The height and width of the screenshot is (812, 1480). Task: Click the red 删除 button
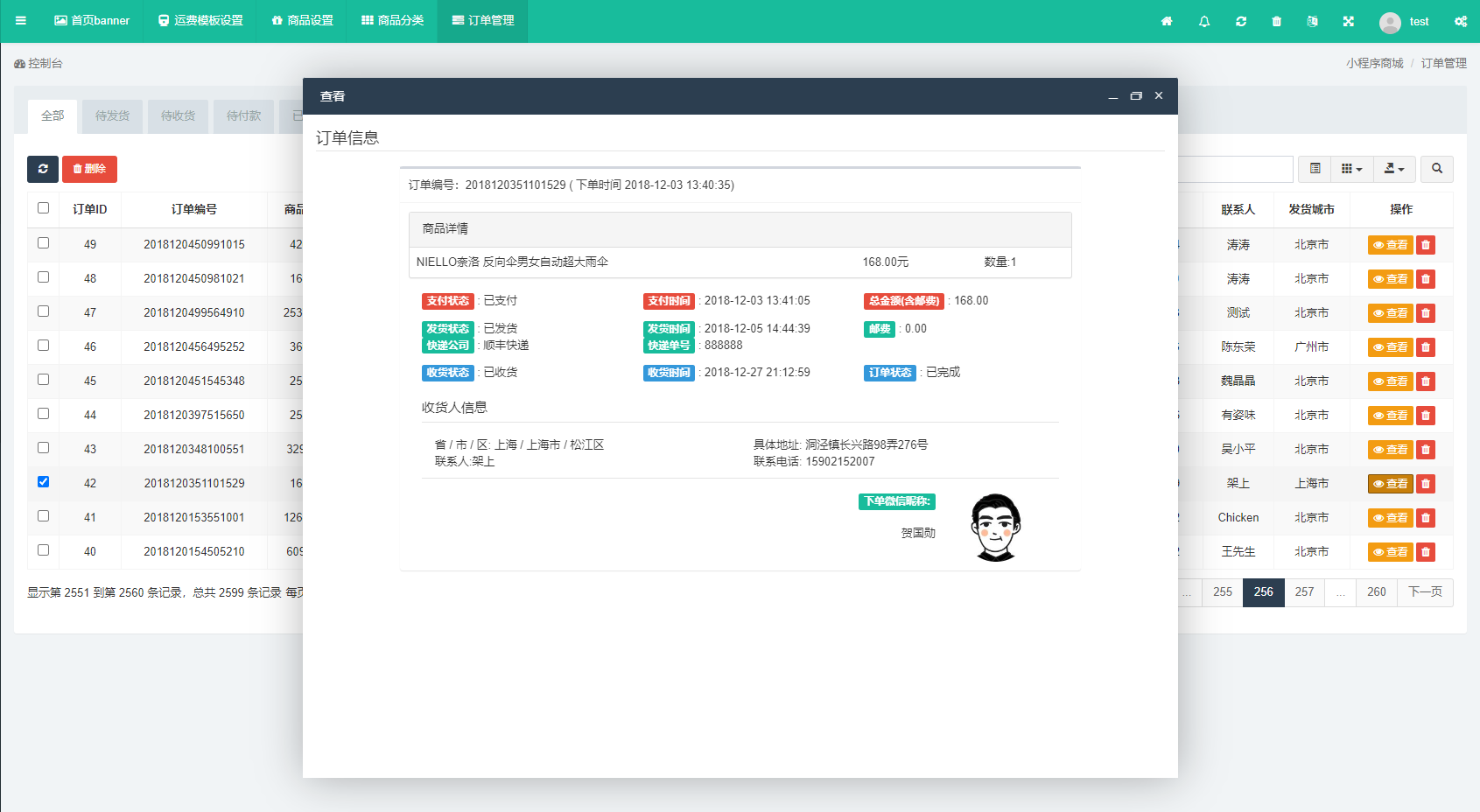(x=89, y=169)
